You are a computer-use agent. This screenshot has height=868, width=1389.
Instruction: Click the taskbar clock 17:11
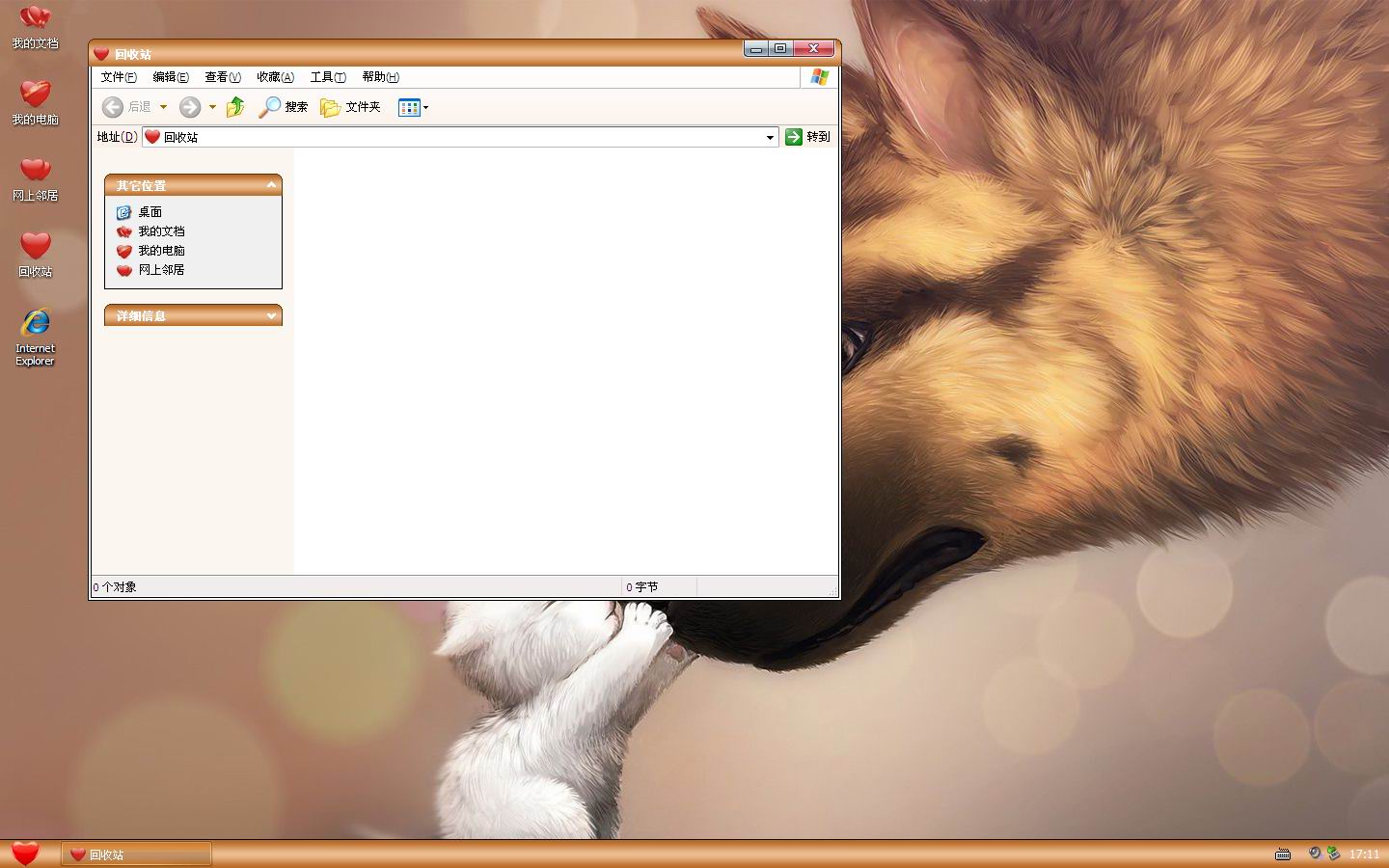(1364, 854)
